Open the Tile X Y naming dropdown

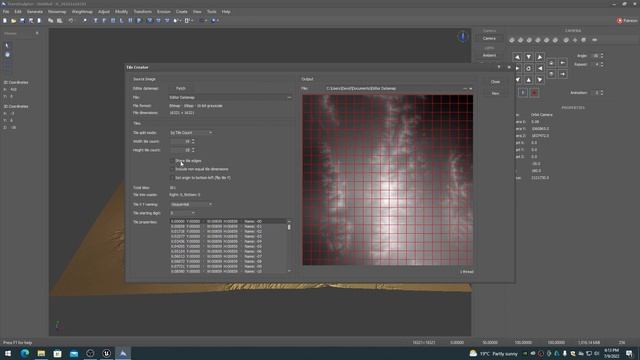(x=191, y=204)
